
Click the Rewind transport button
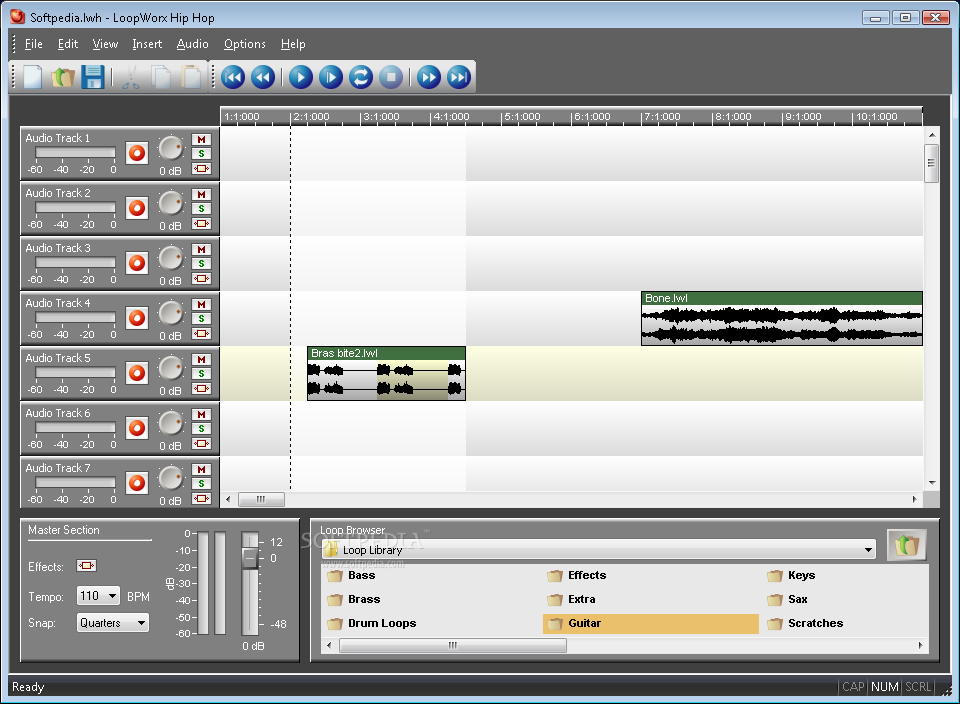click(263, 77)
